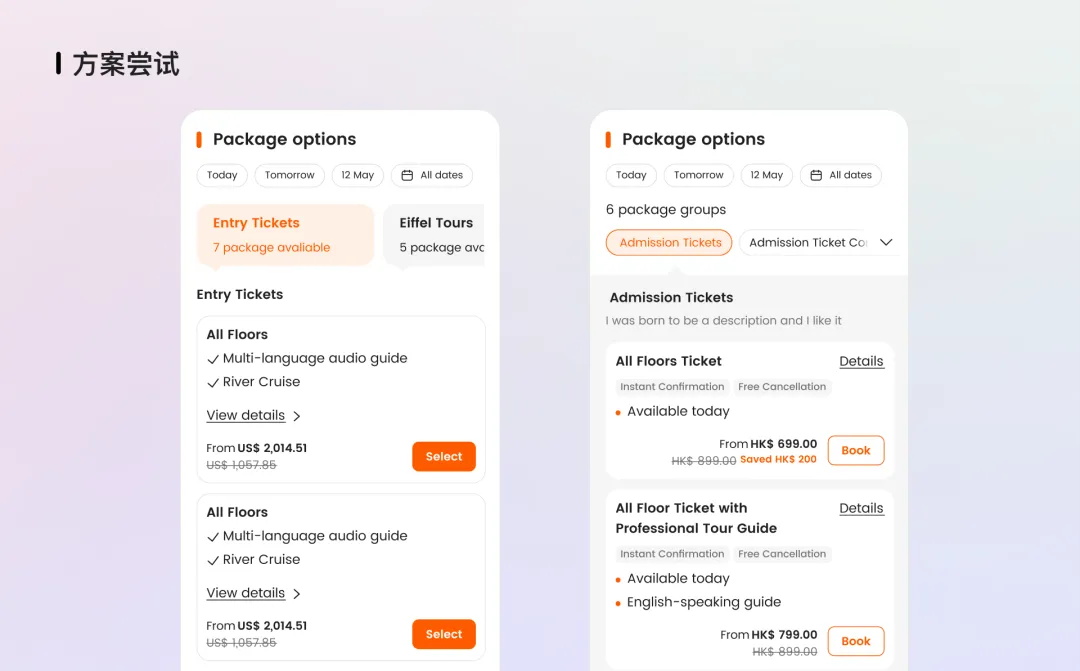This screenshot has width=1080, height=671.
Task: Pick 12 May date chip in right panel
Action: 767,175
